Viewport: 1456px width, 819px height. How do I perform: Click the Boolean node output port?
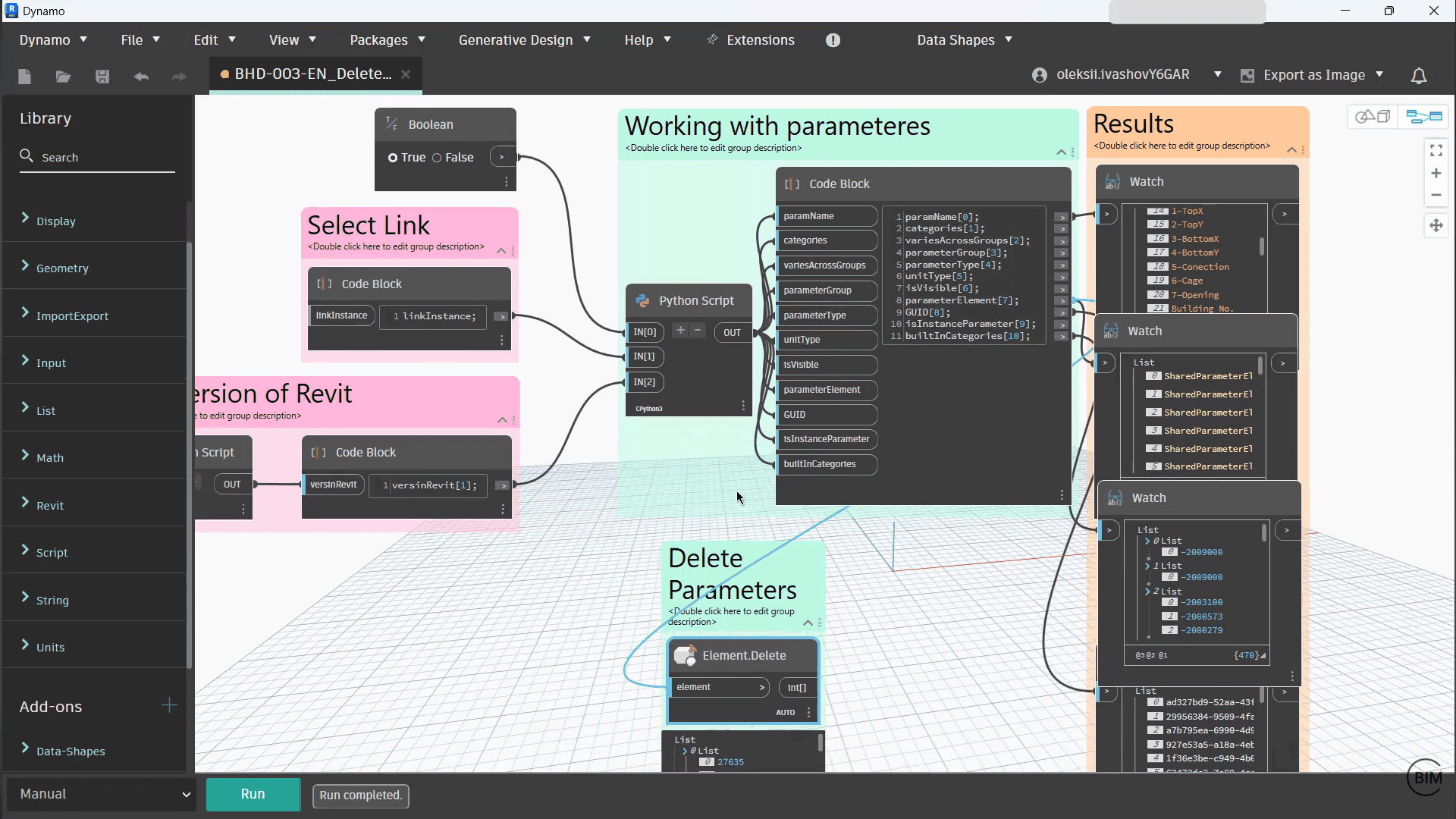501,157
